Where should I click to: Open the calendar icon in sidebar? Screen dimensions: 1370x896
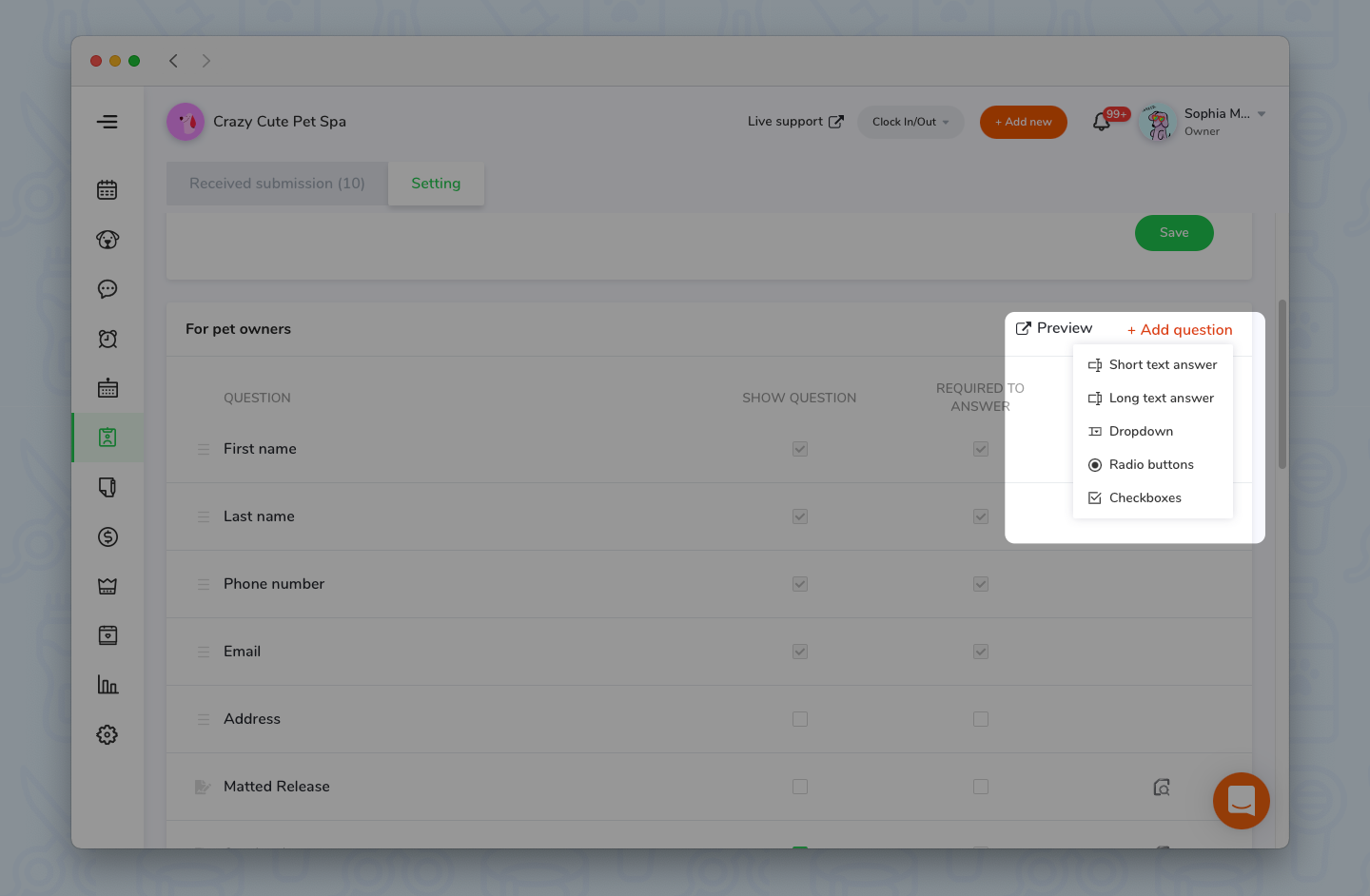click(108, 190)
